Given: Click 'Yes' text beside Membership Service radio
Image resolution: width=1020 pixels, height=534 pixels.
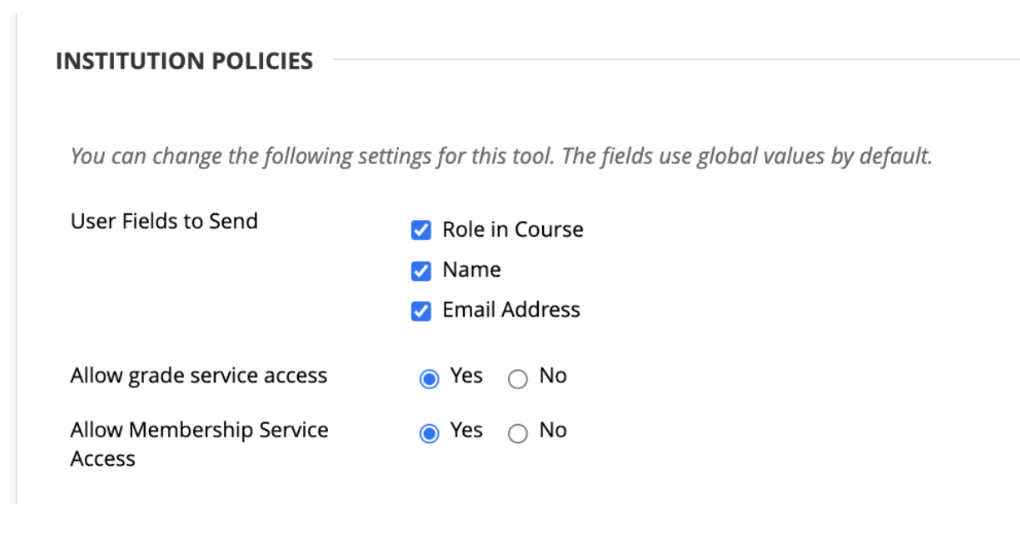Looking at the screenshot, I should [466, 430].
